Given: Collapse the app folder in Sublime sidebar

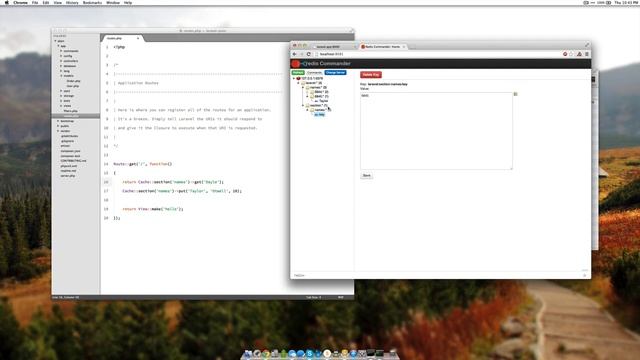Looking at the screenshot, I should coord(58,46).
